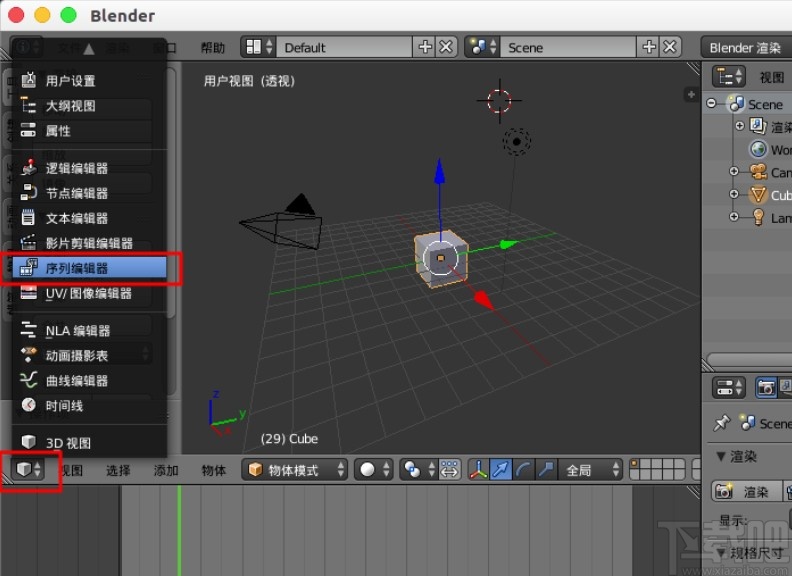792x576 pixels.
Task: Click the first layer button in the layer grid
Action: coord(634,464)
